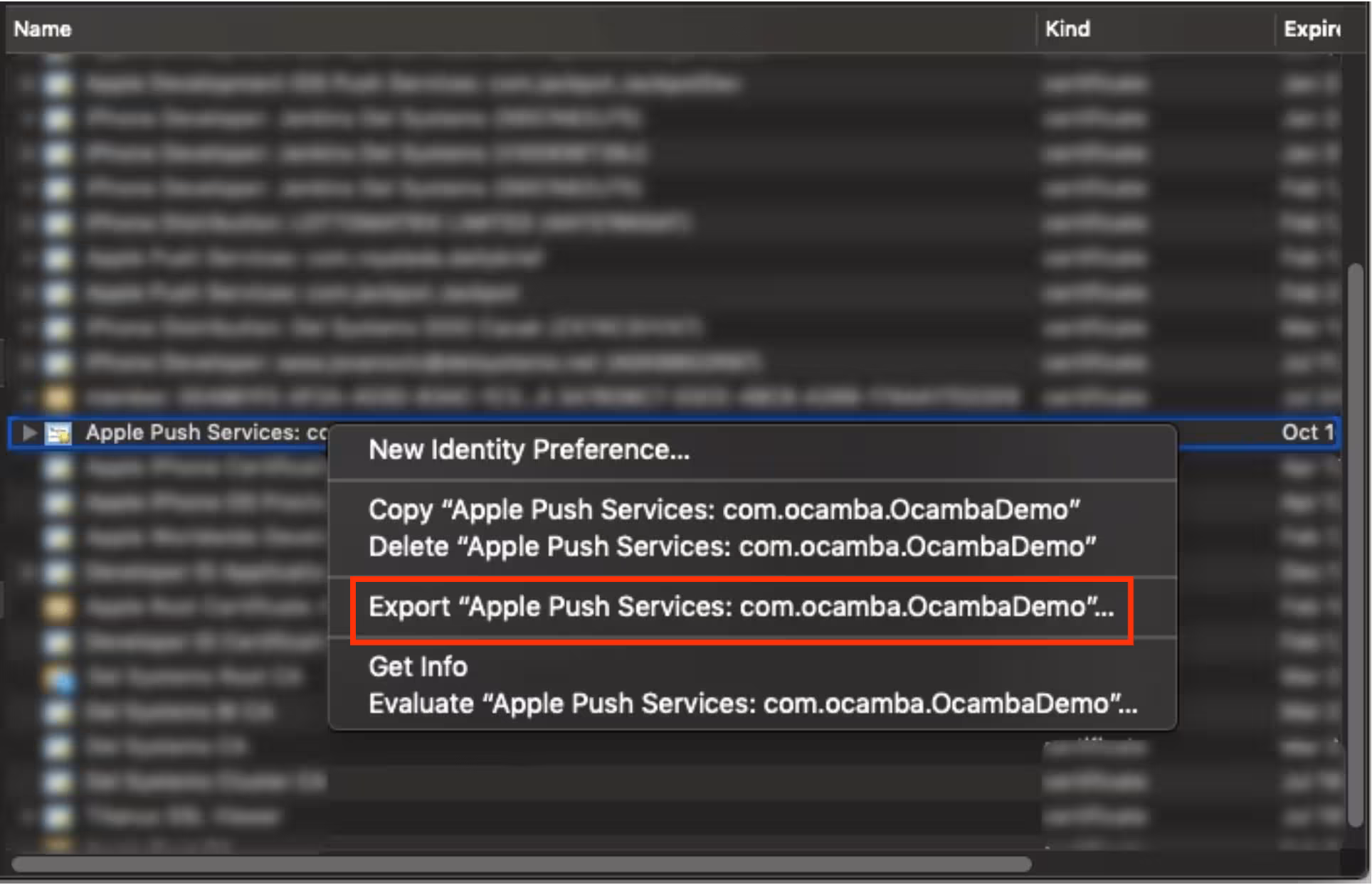Select Copy "Apple Push Services" menu item
This screenshot has height=885, width=1372.
[724, 509]
